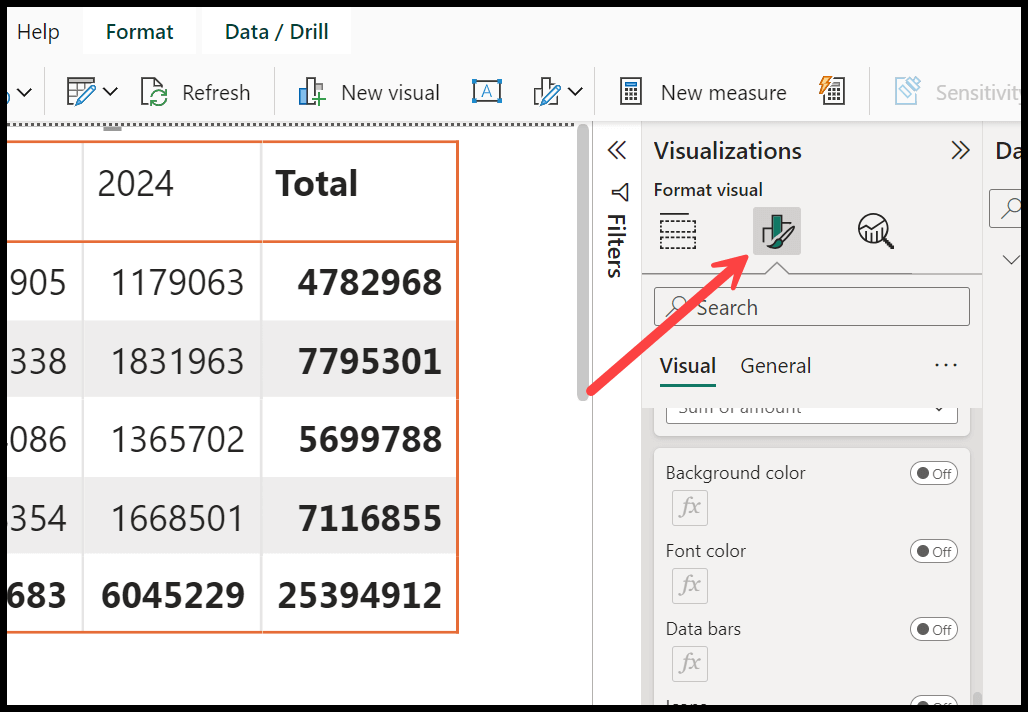The image size is (1028, 712).
Task: Open the More options ellipsis
Action: coord(946,365)
